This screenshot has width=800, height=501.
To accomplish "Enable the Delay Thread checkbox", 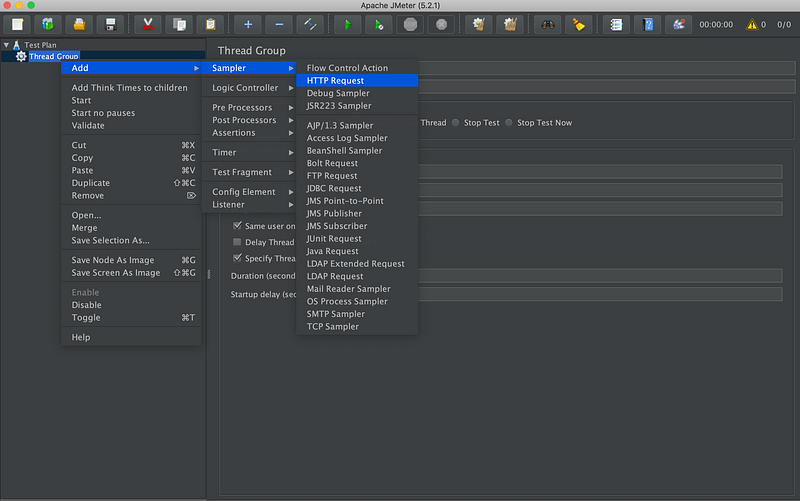I will coord(238,242).
